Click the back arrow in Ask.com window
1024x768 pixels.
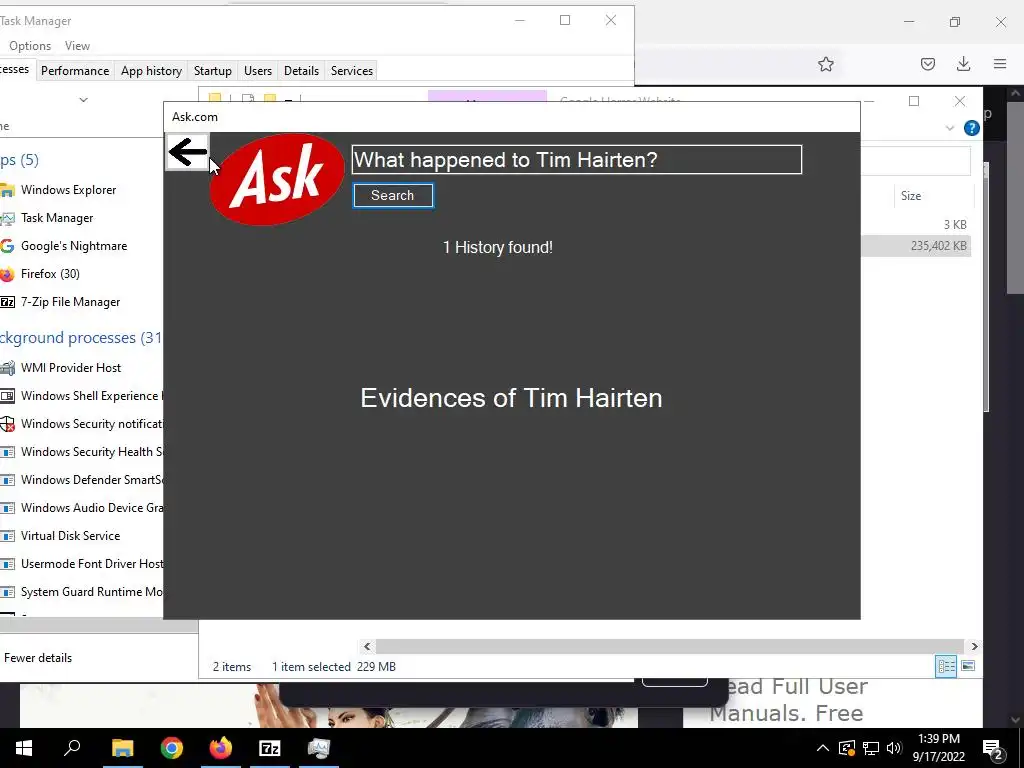tap(187, 152)
